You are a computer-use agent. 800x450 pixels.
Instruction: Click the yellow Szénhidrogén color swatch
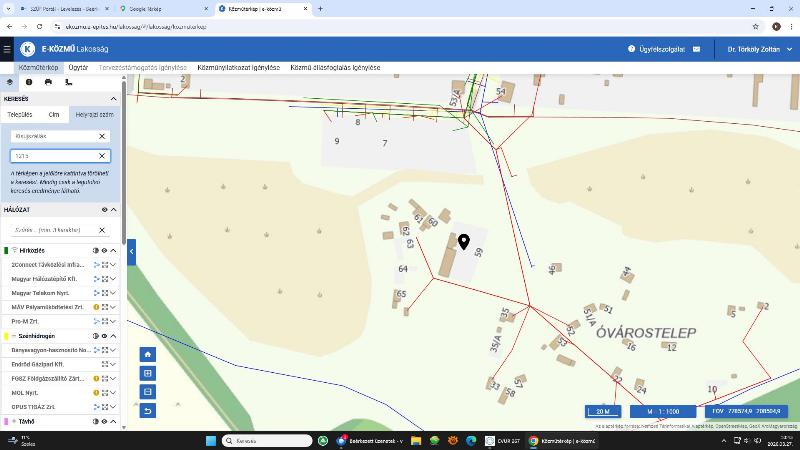click(x=6, y=336)
